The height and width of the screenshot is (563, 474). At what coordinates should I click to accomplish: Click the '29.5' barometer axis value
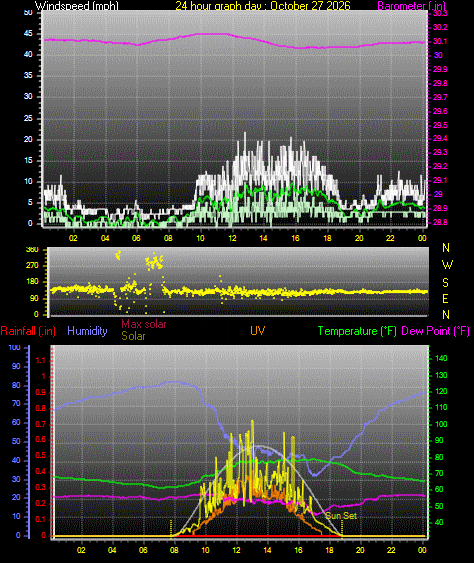click(440, 125)
